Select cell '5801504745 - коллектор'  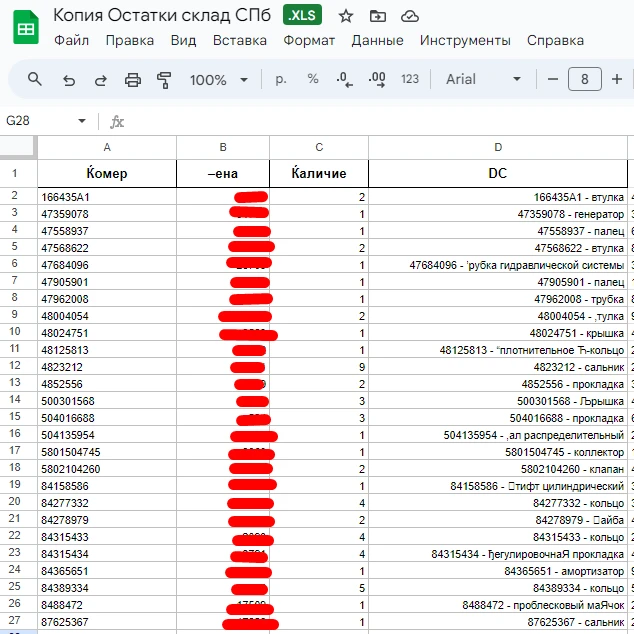point(498,451)
